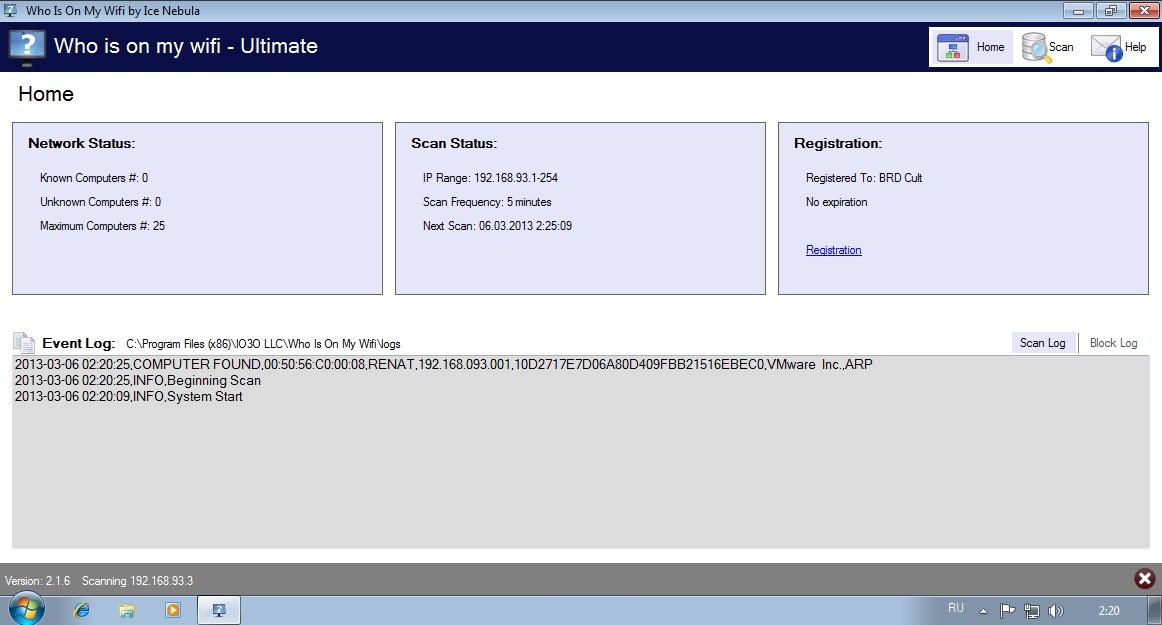
Task: Click Known Computers #: 0
Action: (94, 178)
